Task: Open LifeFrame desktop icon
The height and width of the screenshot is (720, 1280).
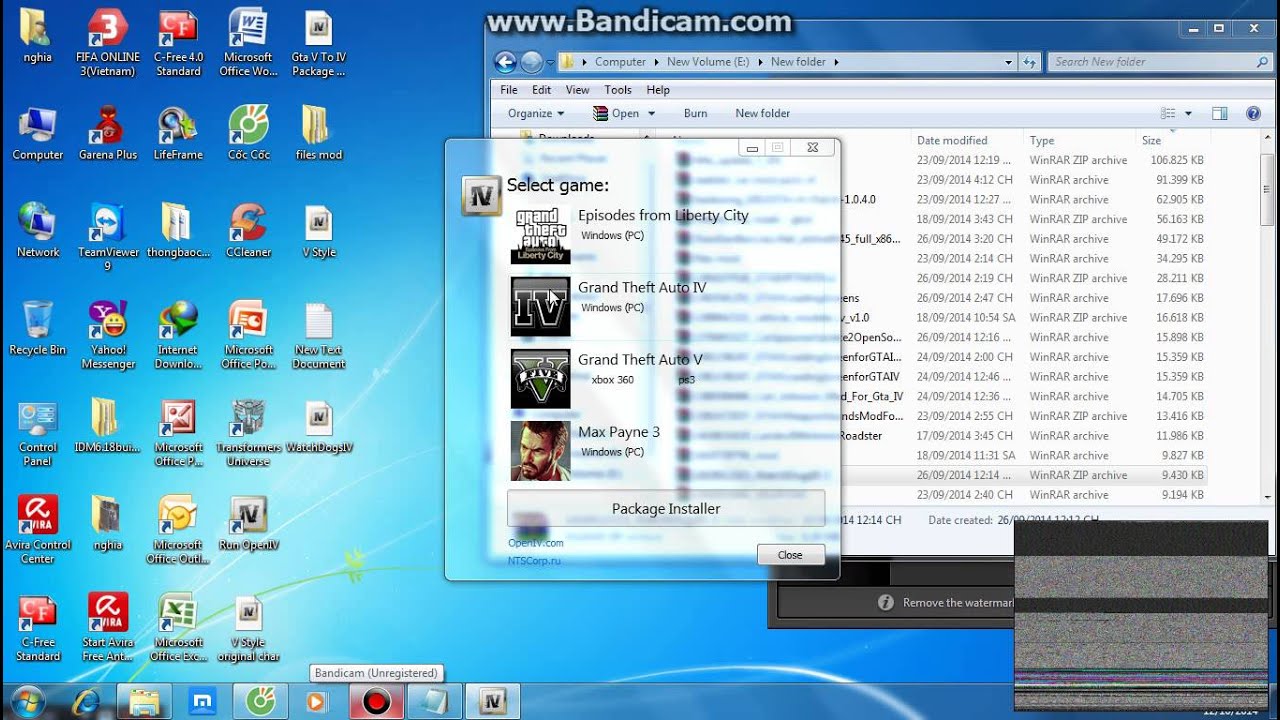Action: (178, 133)
